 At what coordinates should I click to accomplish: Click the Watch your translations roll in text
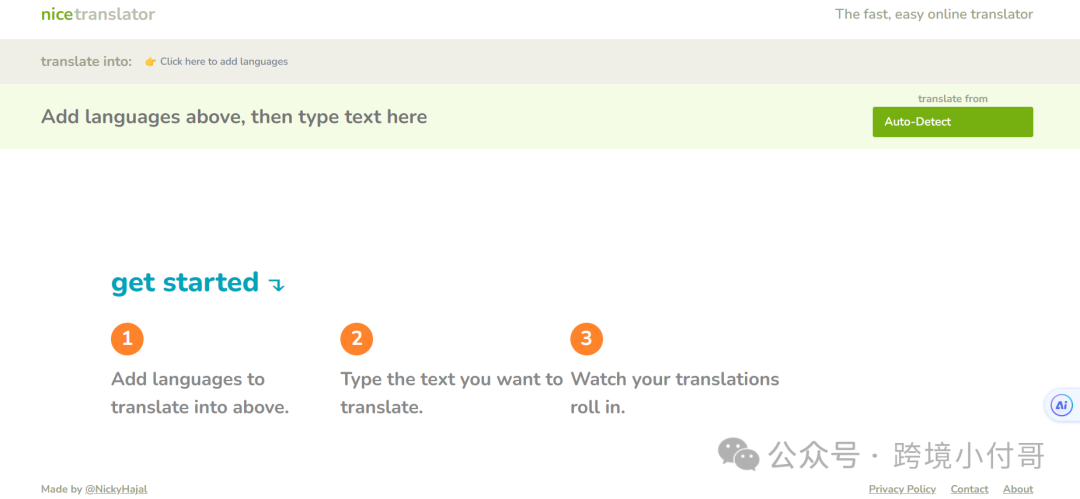click(675, 393)
